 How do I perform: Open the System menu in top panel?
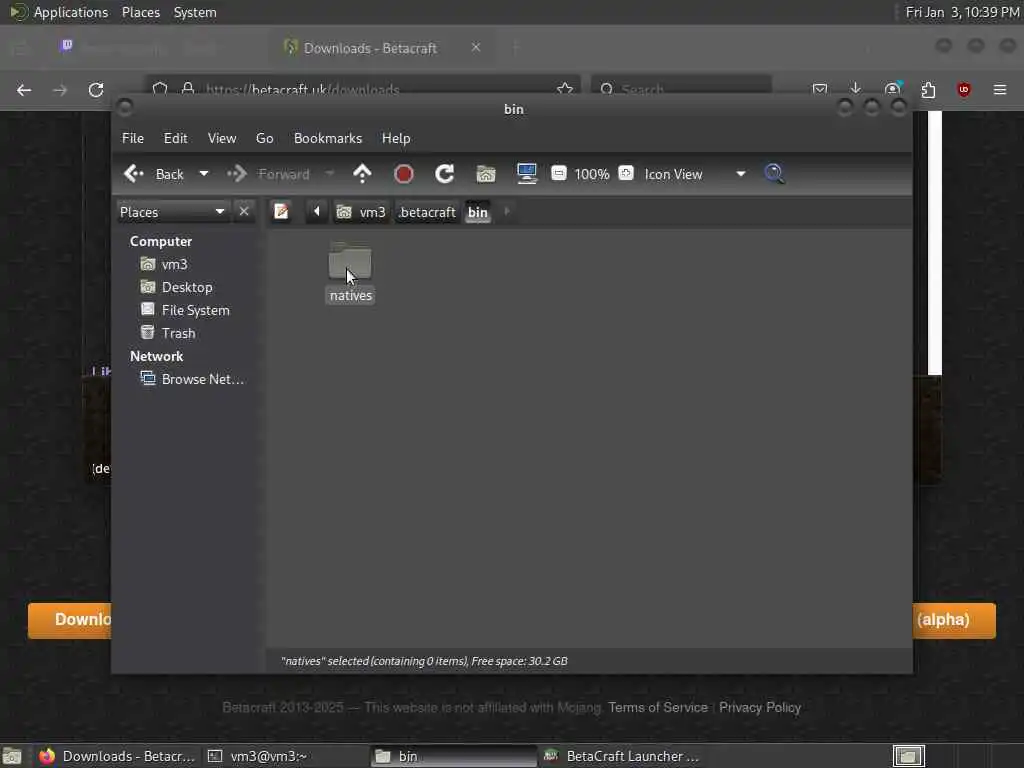click(195, 12)
